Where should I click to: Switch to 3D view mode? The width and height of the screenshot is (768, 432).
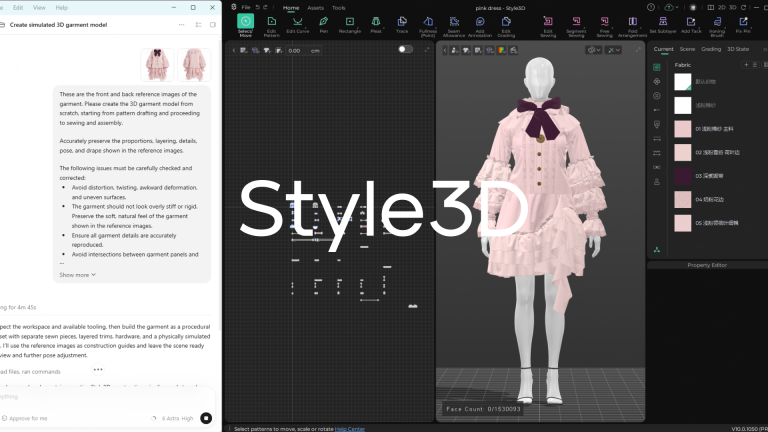pos(733,7)
